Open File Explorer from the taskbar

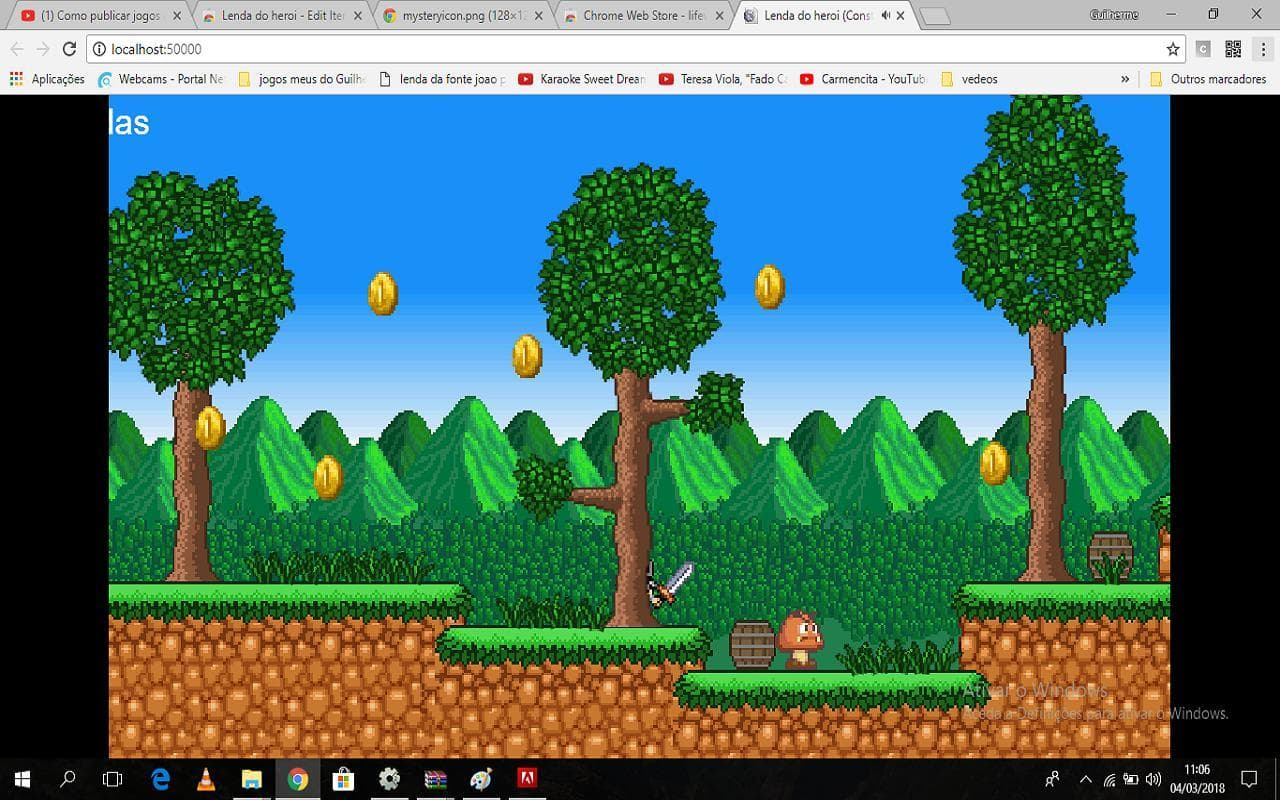252,779
